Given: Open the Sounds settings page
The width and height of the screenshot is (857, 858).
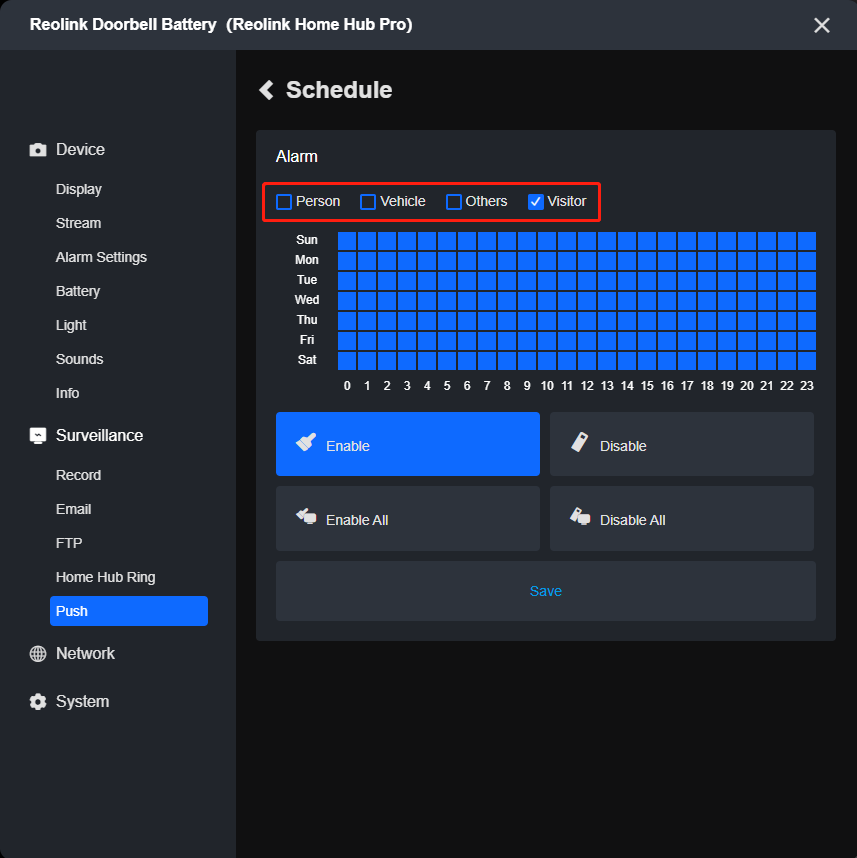Looking at the screenshot, I should pyautogui.click(x=79, y=359).
